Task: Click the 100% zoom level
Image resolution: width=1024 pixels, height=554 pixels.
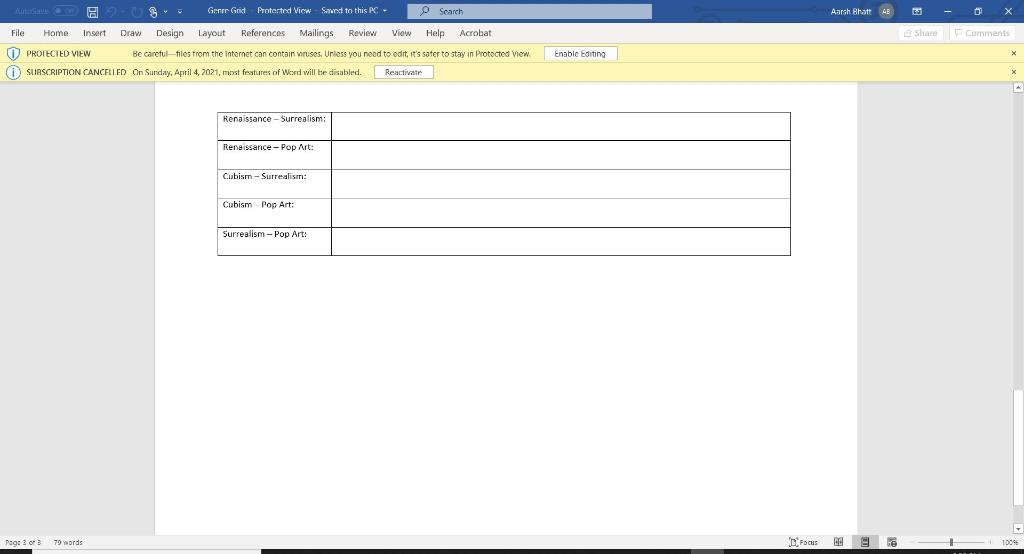Action: click(1009, 542)
